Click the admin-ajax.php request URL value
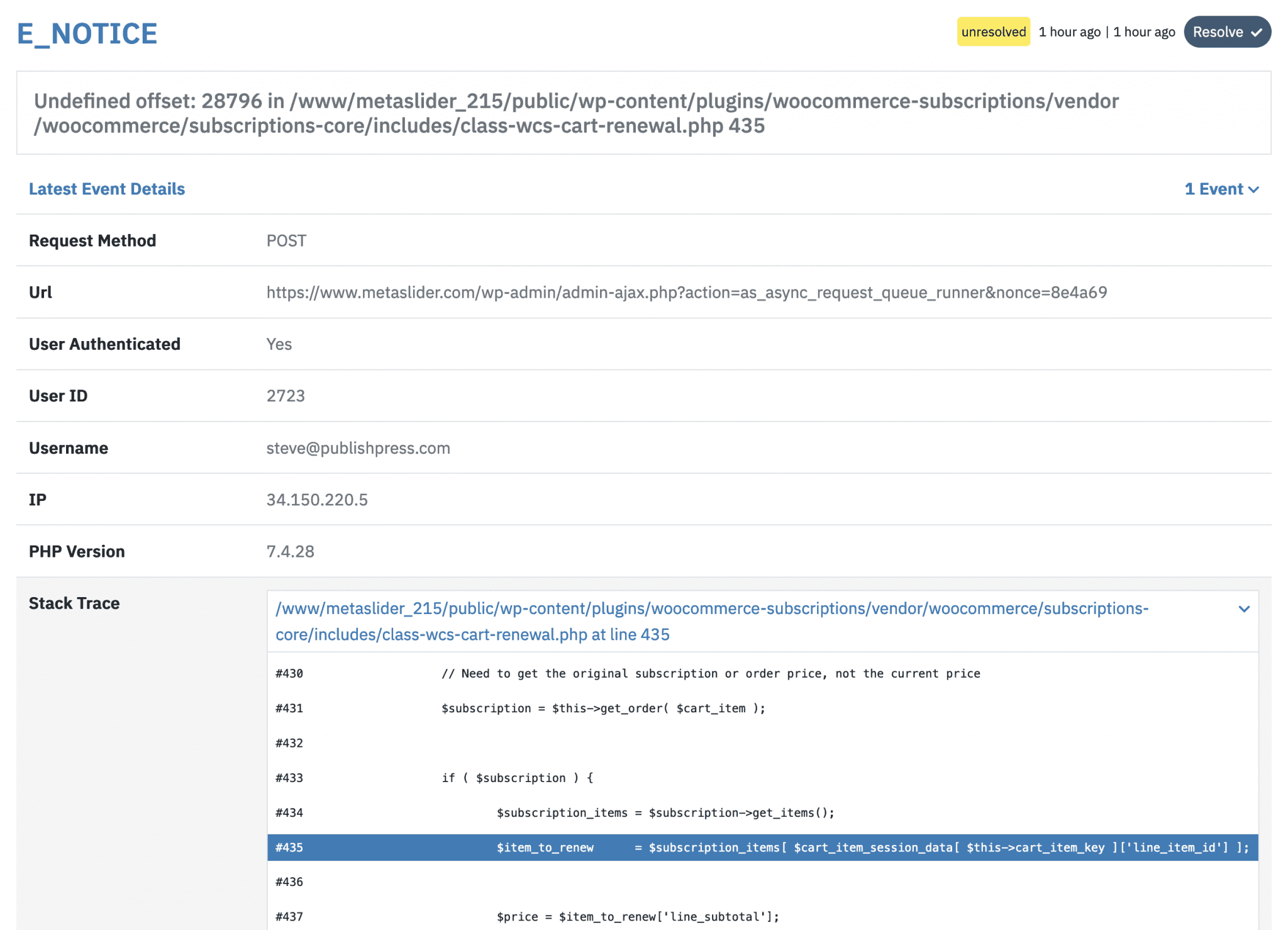1288x930 pixels. [686, 292]
